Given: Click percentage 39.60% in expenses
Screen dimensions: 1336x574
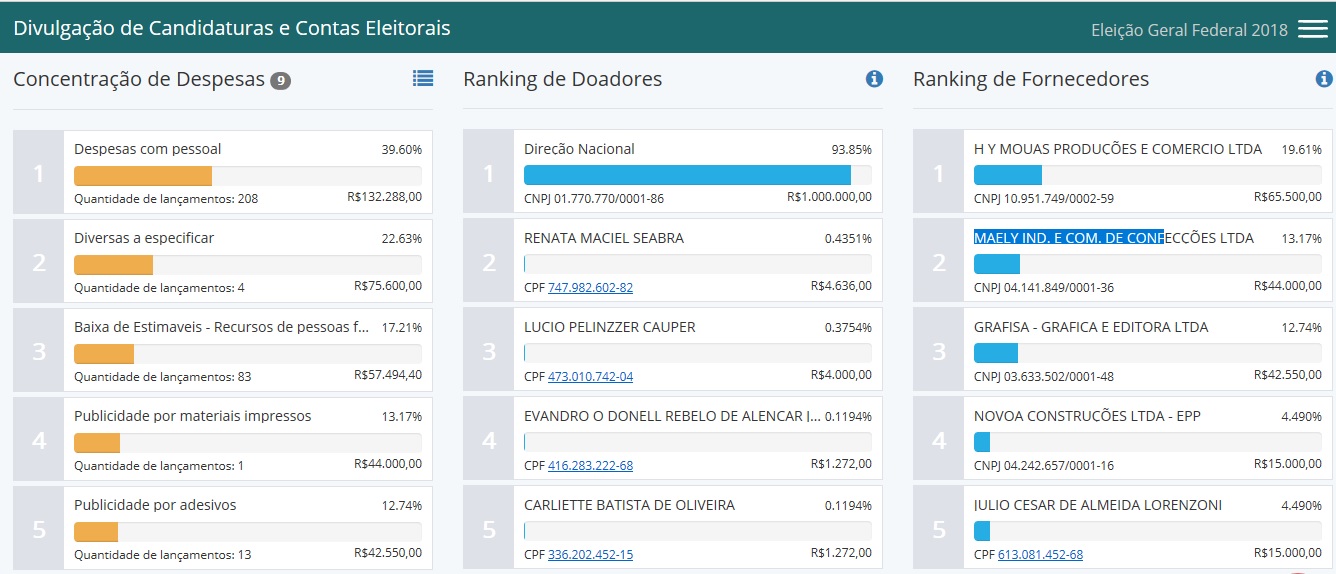Looking at the screenshot, I should (401, 149).
